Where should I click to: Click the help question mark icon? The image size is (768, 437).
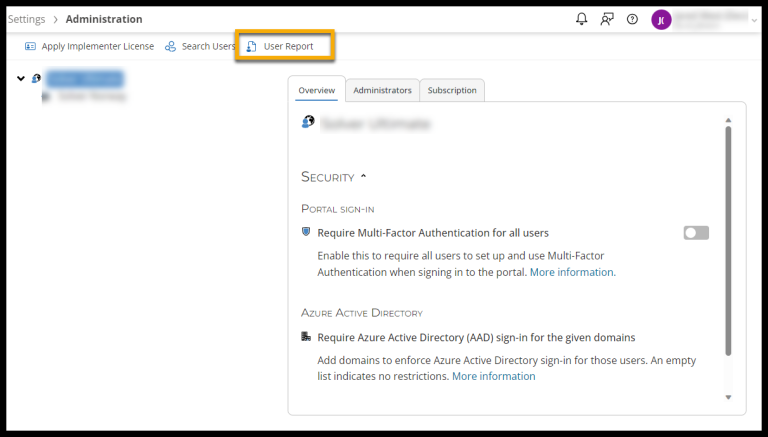pos(632,19)
